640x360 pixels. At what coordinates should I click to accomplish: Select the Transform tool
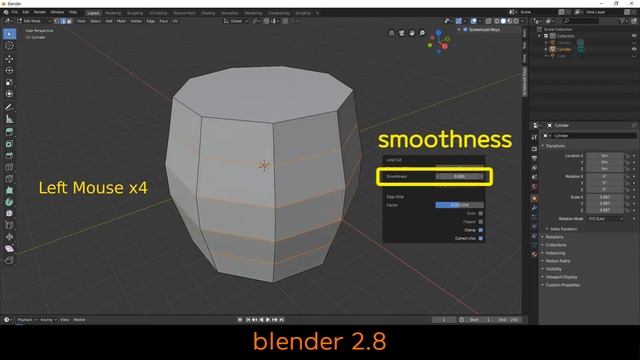click(9, 94)
